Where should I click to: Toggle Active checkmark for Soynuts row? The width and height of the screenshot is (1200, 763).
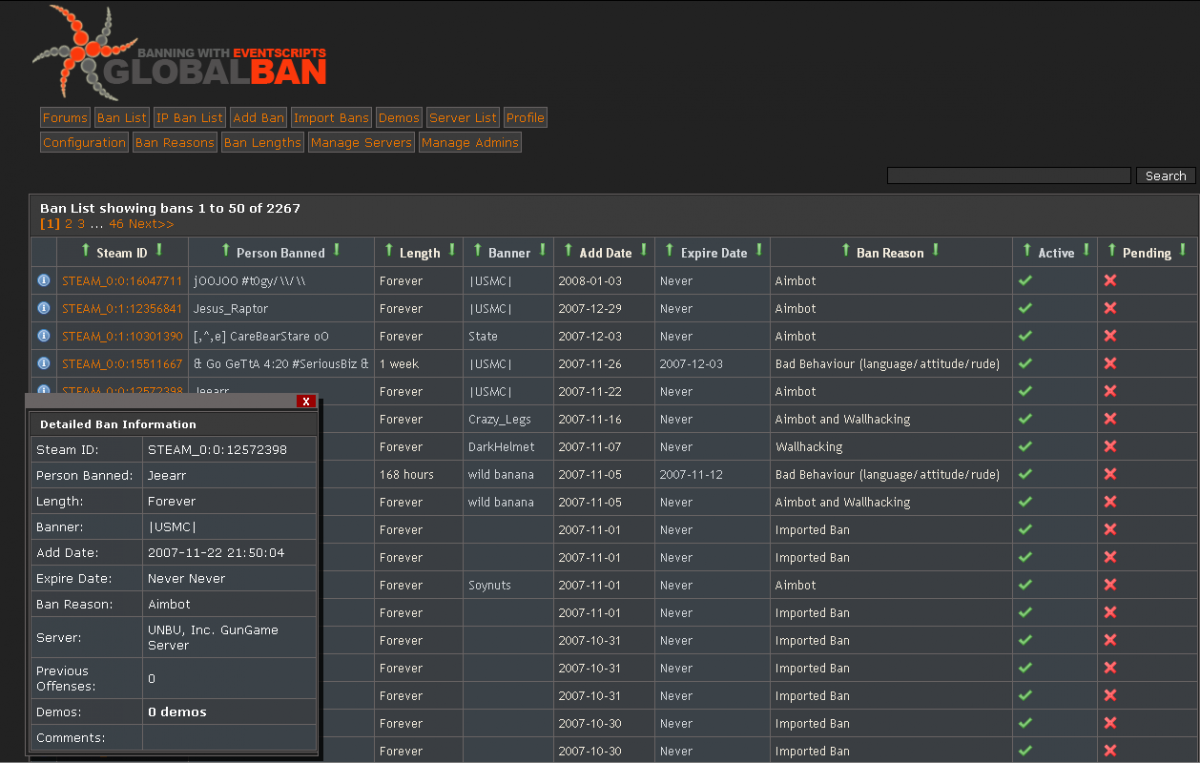[1025, 585]
